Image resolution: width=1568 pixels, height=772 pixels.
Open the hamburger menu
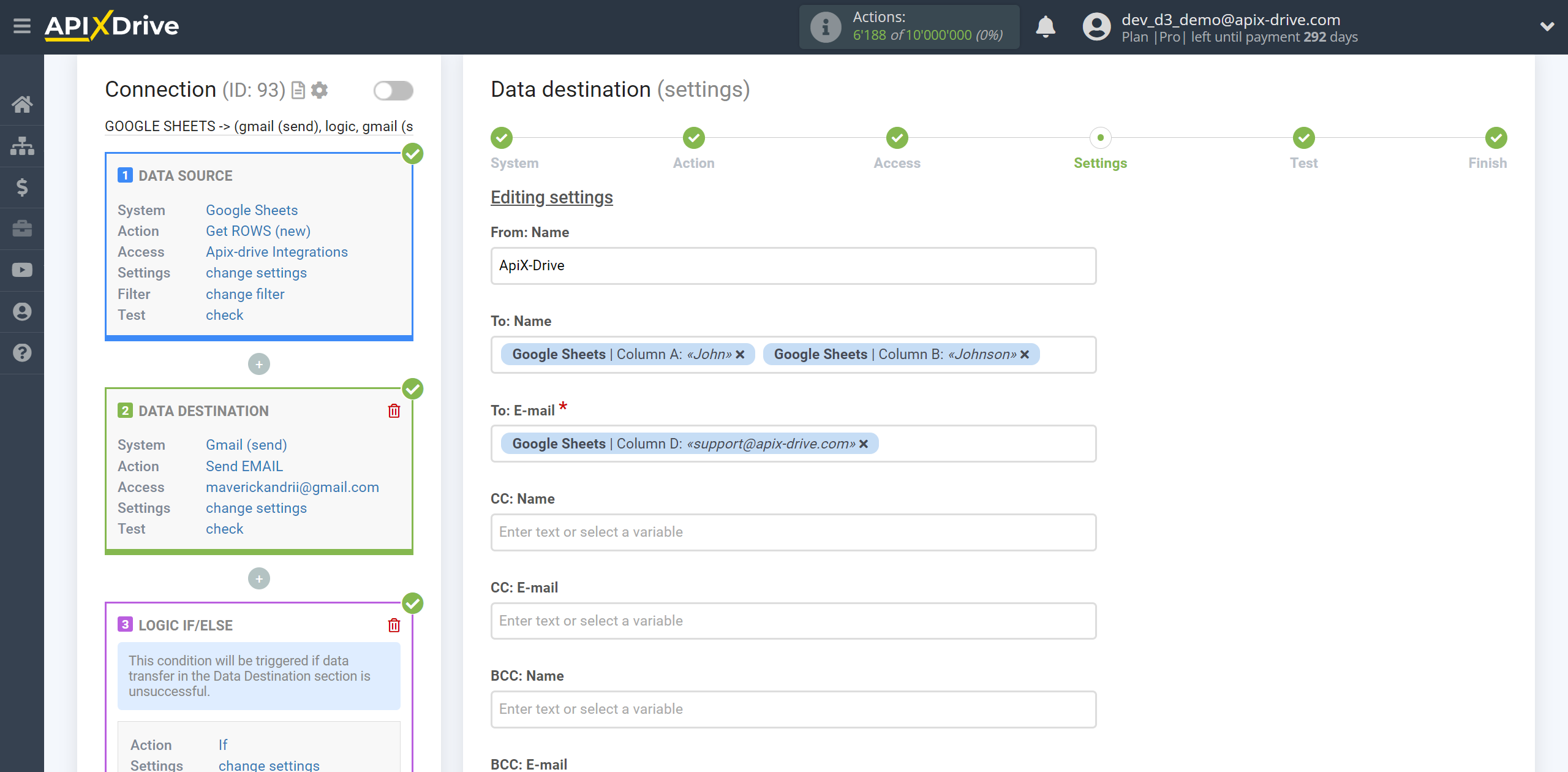[x=22, y=26]
